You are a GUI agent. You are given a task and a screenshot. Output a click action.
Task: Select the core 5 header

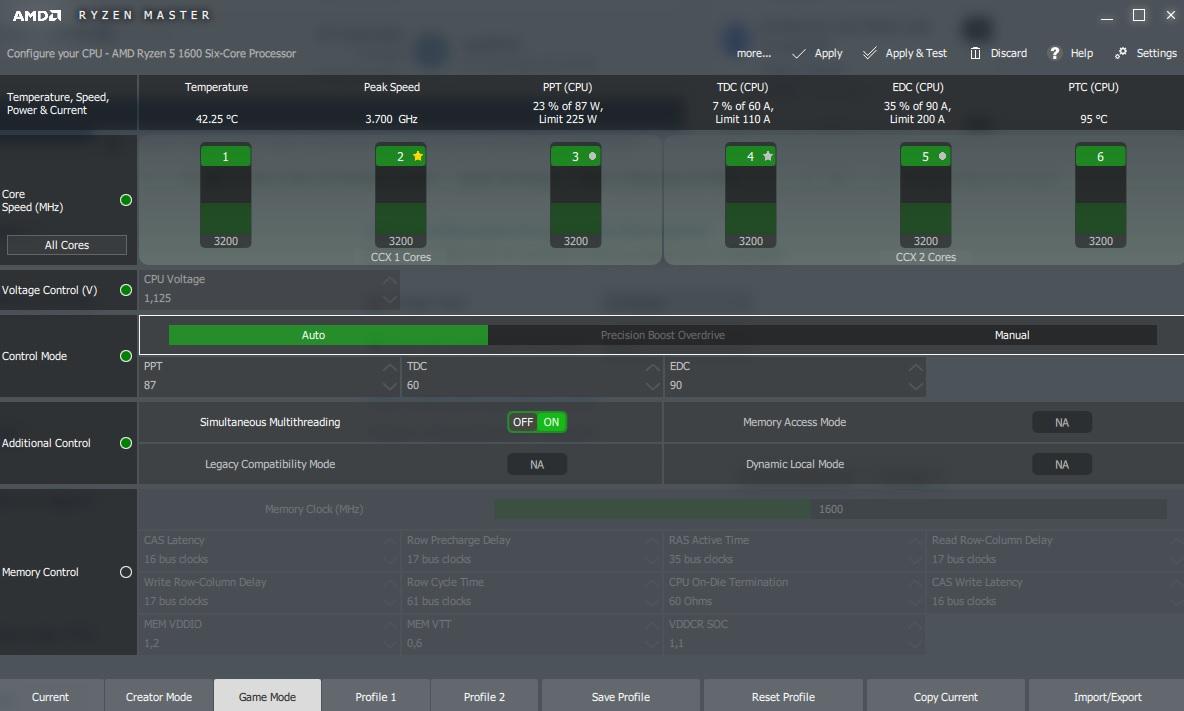pyautogui.click(x=925, y=156)
